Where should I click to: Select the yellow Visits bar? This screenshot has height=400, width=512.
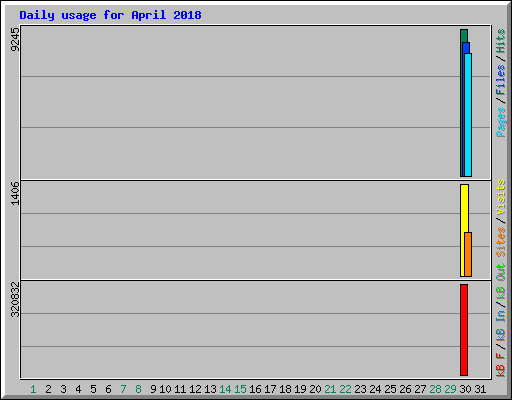coord(463,230)
